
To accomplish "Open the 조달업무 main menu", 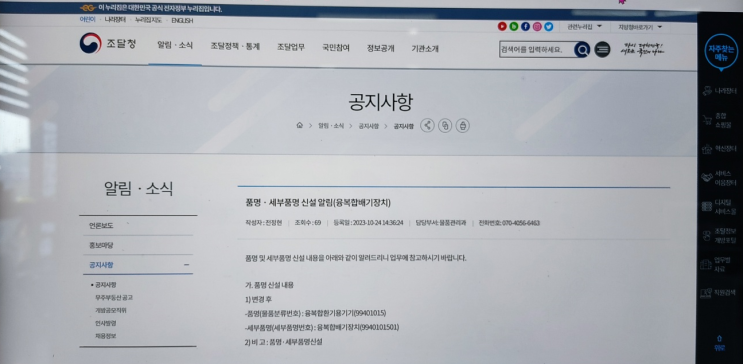I will (291, 47).
